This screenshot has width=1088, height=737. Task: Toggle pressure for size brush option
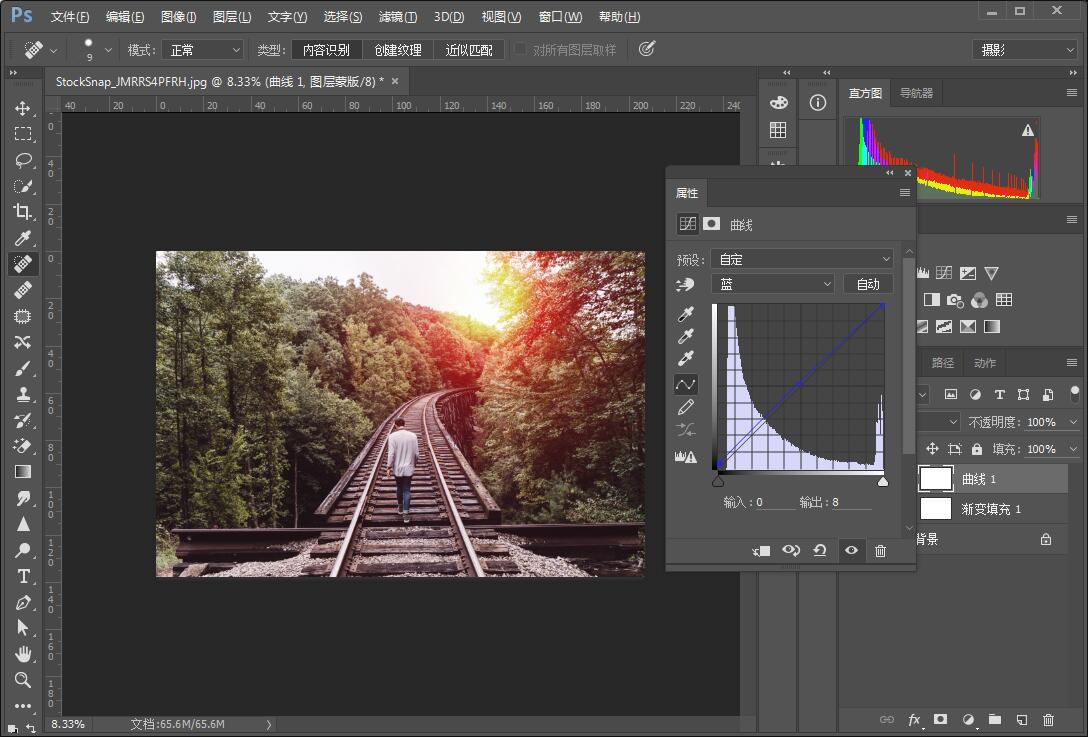(647, 49)
